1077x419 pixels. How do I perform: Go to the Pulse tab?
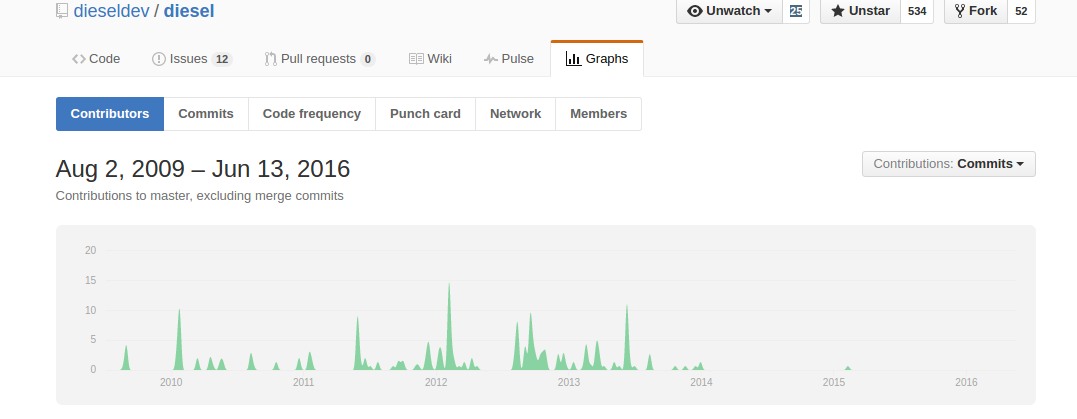point(509,59)
